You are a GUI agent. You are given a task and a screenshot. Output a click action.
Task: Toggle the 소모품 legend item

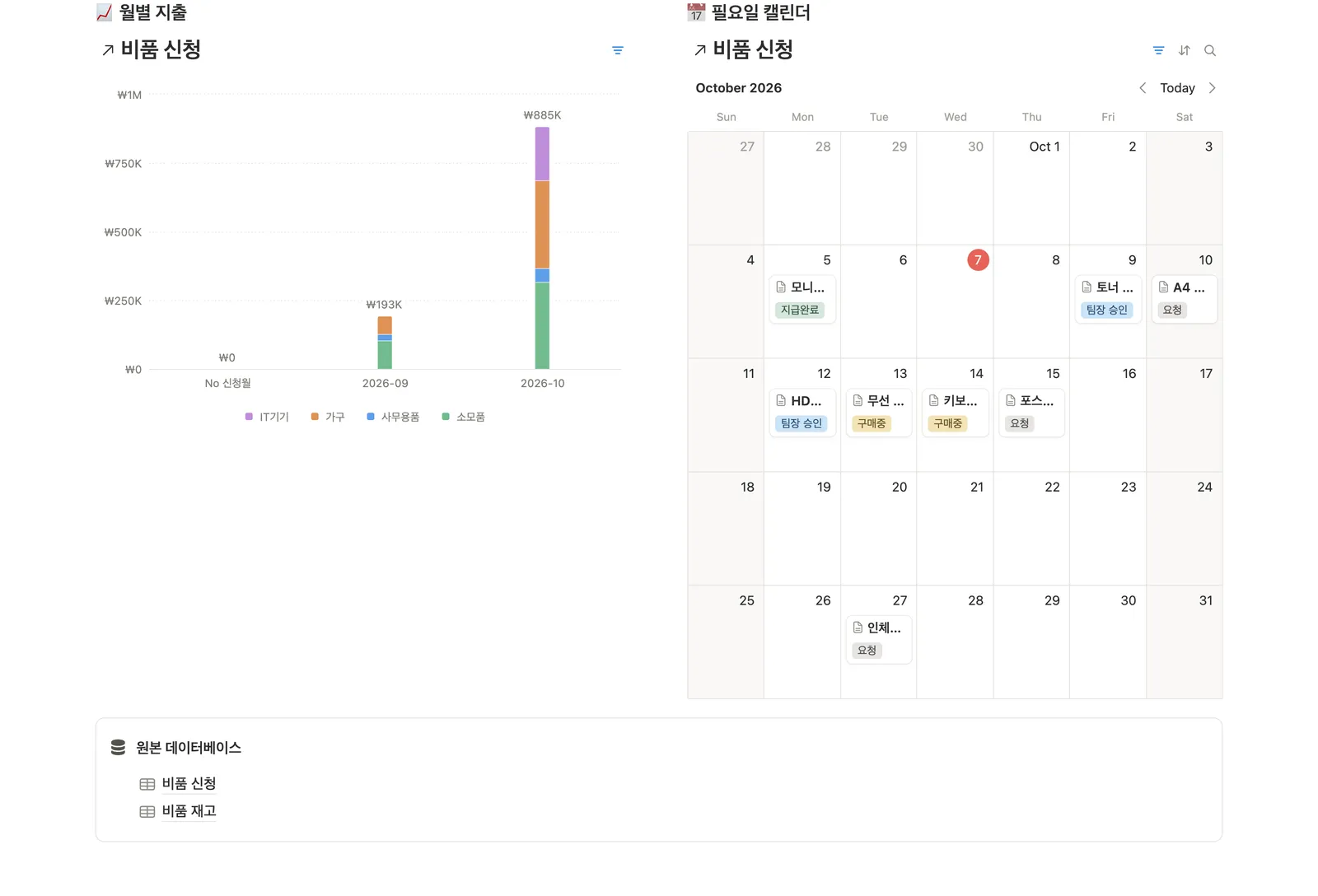click(x=464, y=417)
